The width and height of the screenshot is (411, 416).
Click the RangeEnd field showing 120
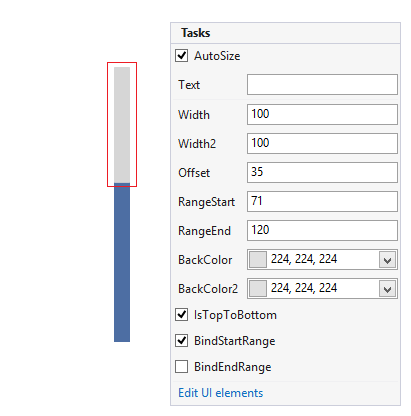point(322,230)
